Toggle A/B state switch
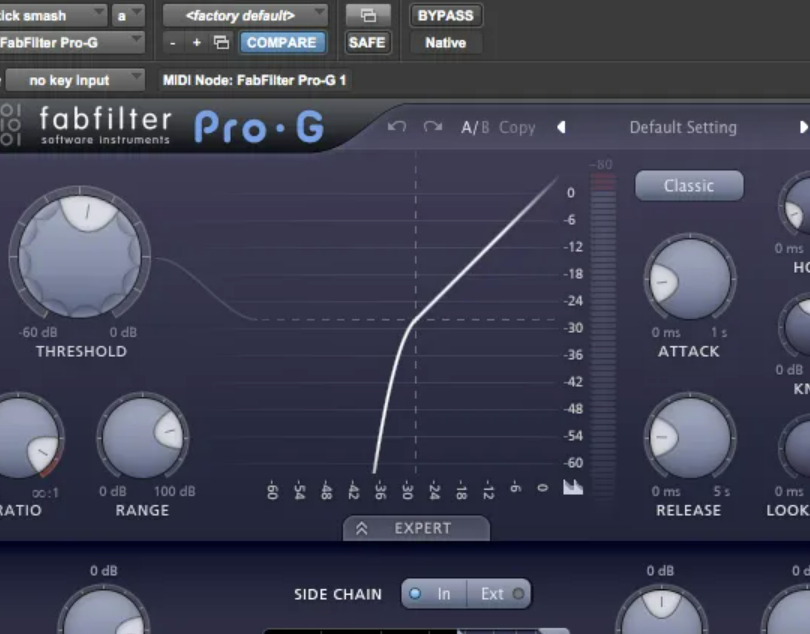The image size is (810, 634). coord(475,127)
